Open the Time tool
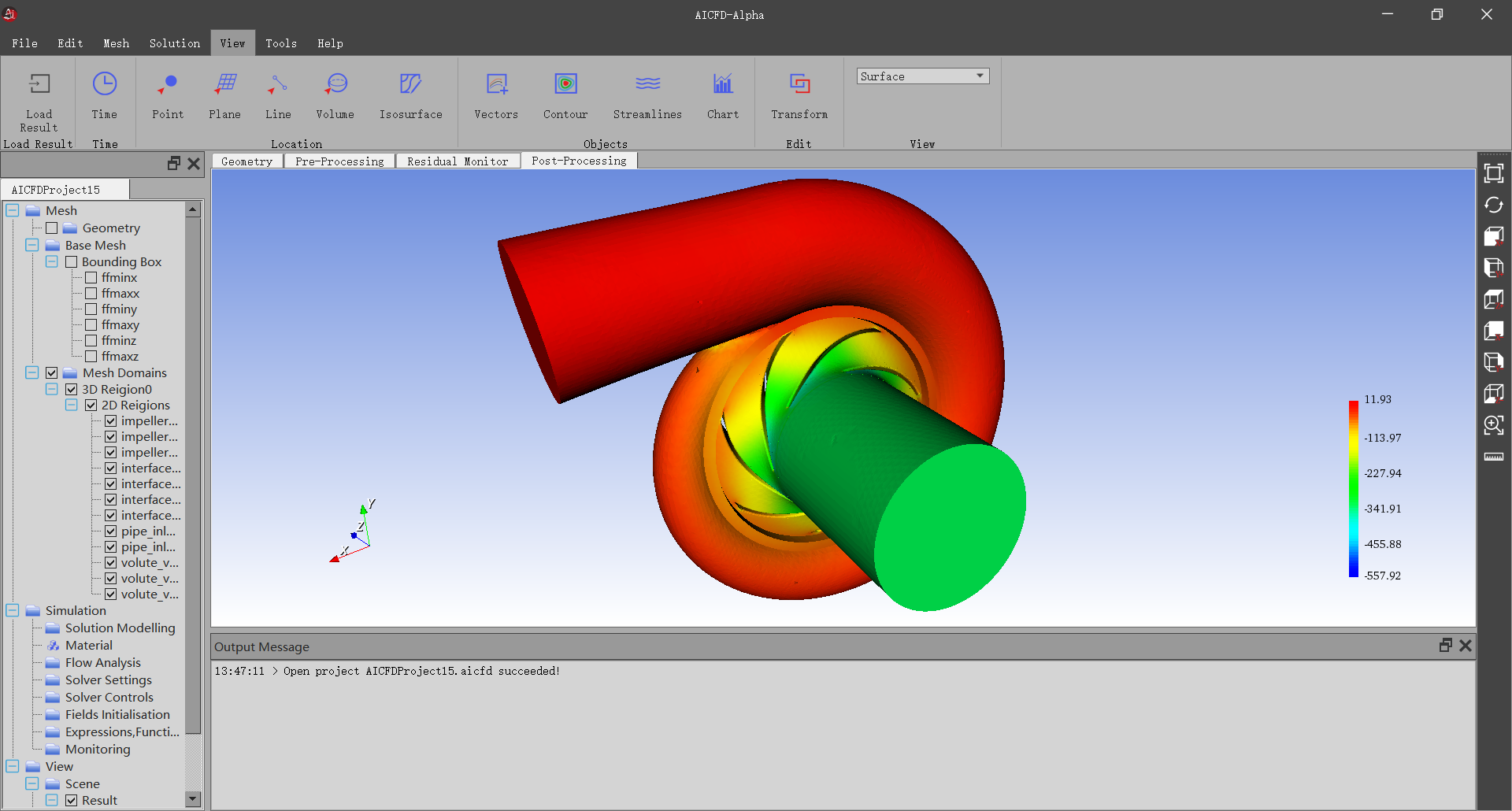Image resolution: width=1512 pixels, height=811 pixels. (x=104, y=84)
